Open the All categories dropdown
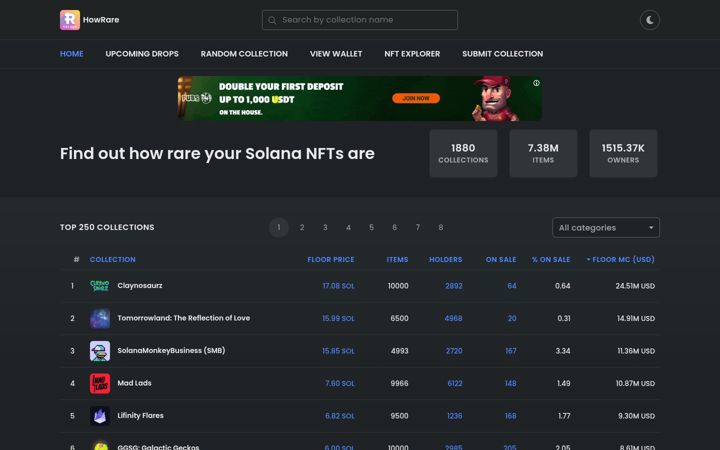 pyautogui.click(x=606, y=227)
